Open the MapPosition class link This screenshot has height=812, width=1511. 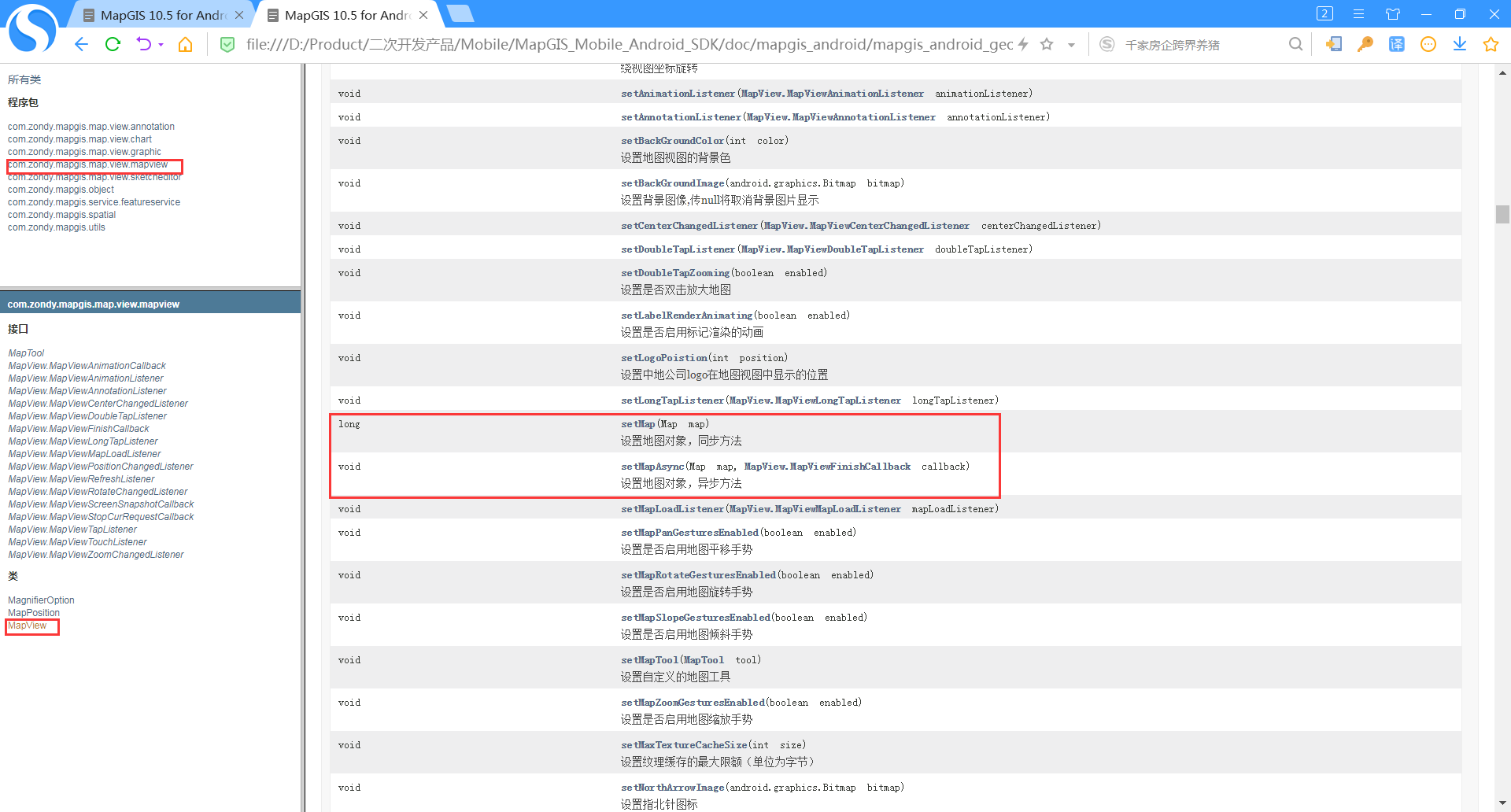click(x=34, y=613)
